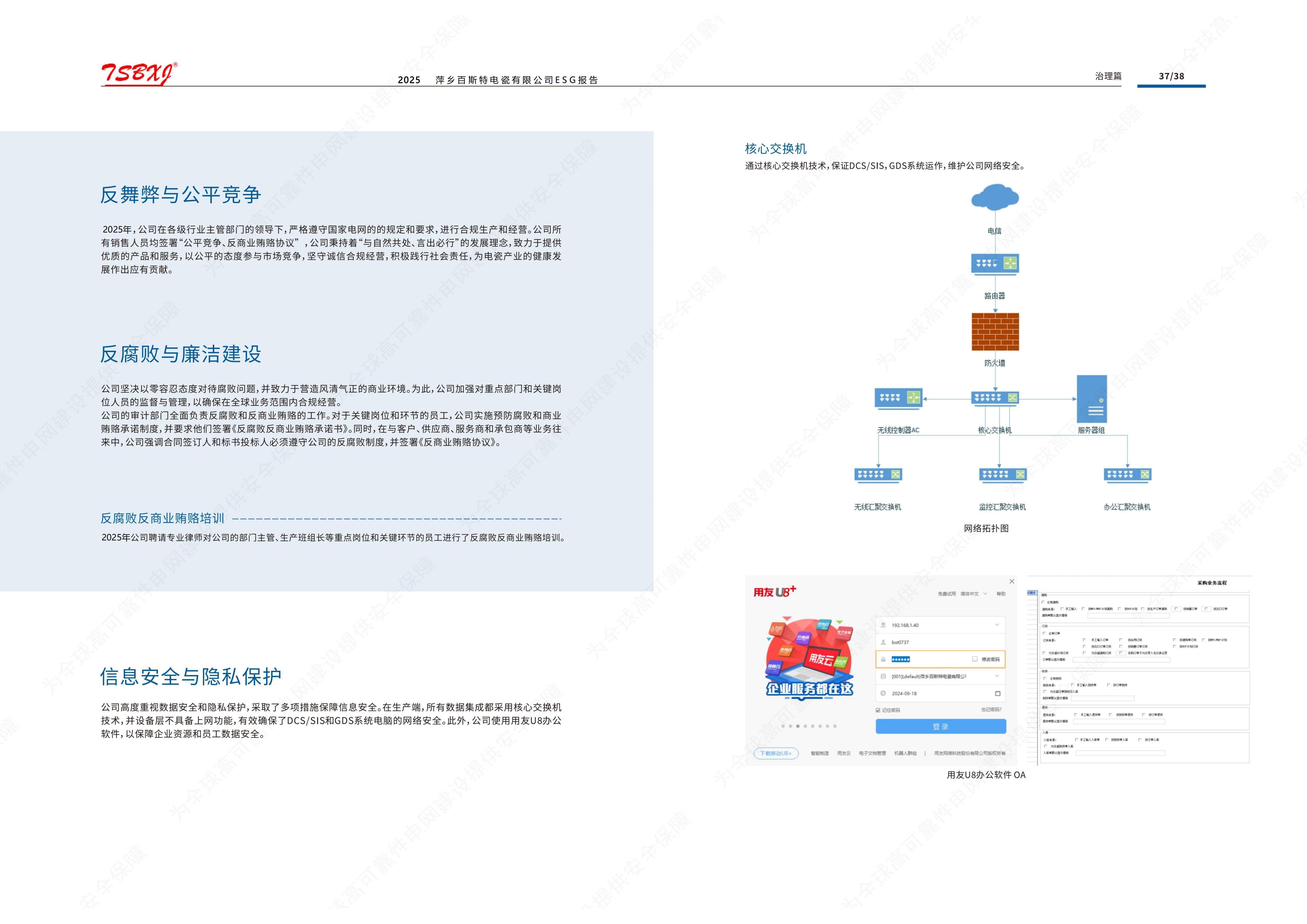This screenshot has width=1307, height=924.
Task: Click the 办公汇聚交换机 switch icon
Action: pos(1127,475)
